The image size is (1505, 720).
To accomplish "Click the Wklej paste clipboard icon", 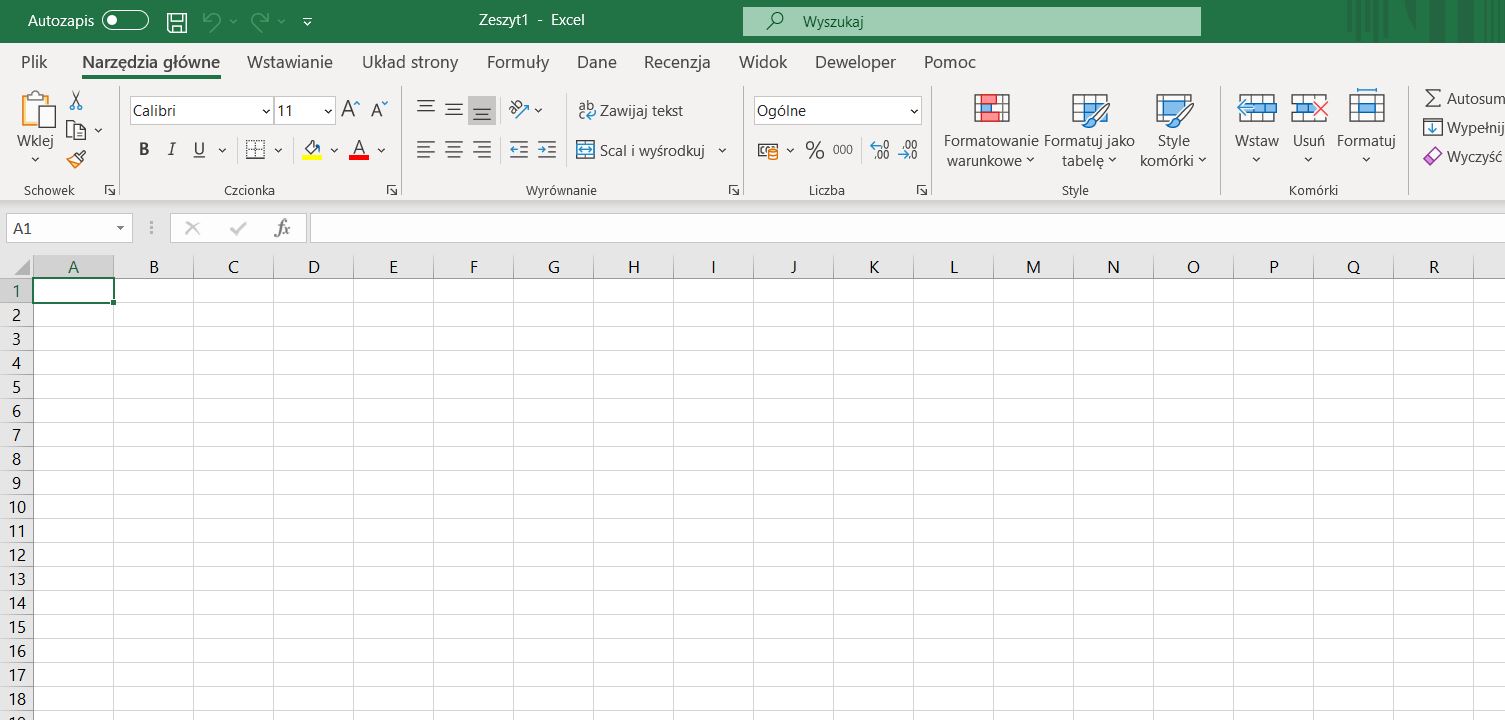I will tap(36, 110).
